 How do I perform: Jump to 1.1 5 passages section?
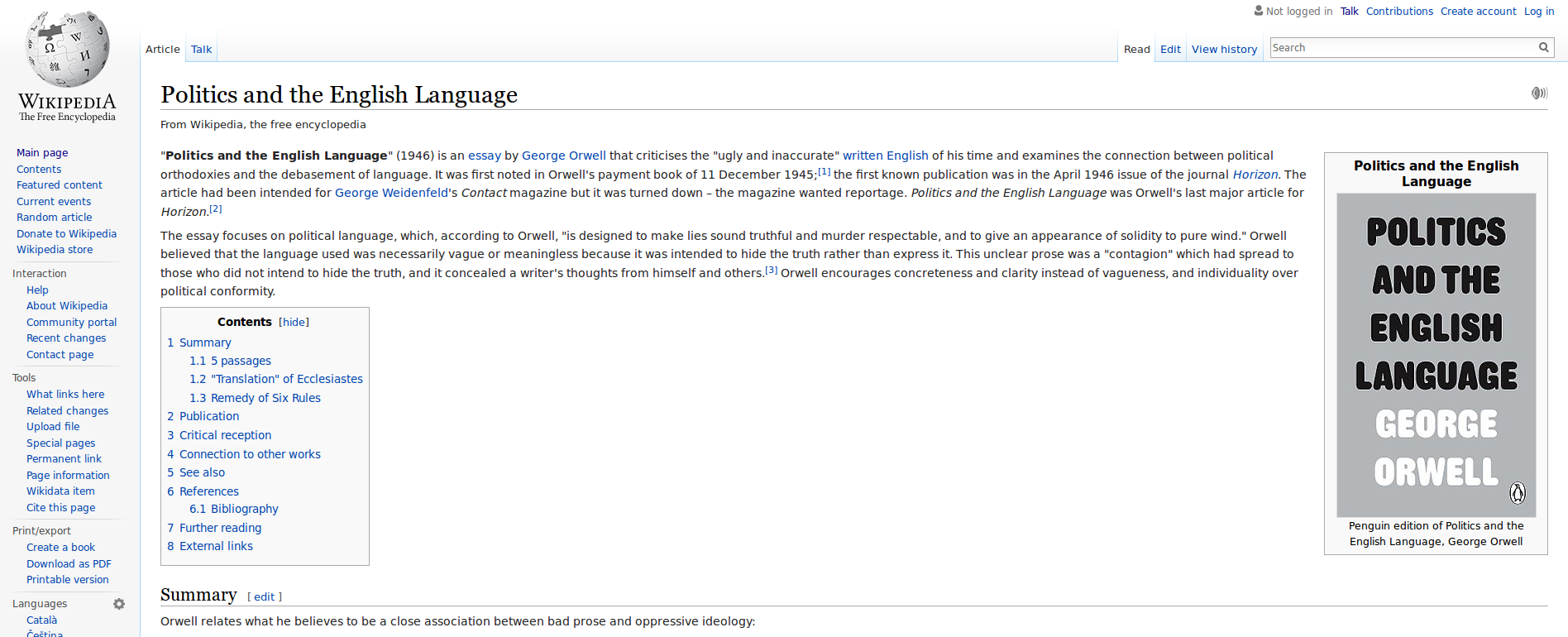point(230,361)
